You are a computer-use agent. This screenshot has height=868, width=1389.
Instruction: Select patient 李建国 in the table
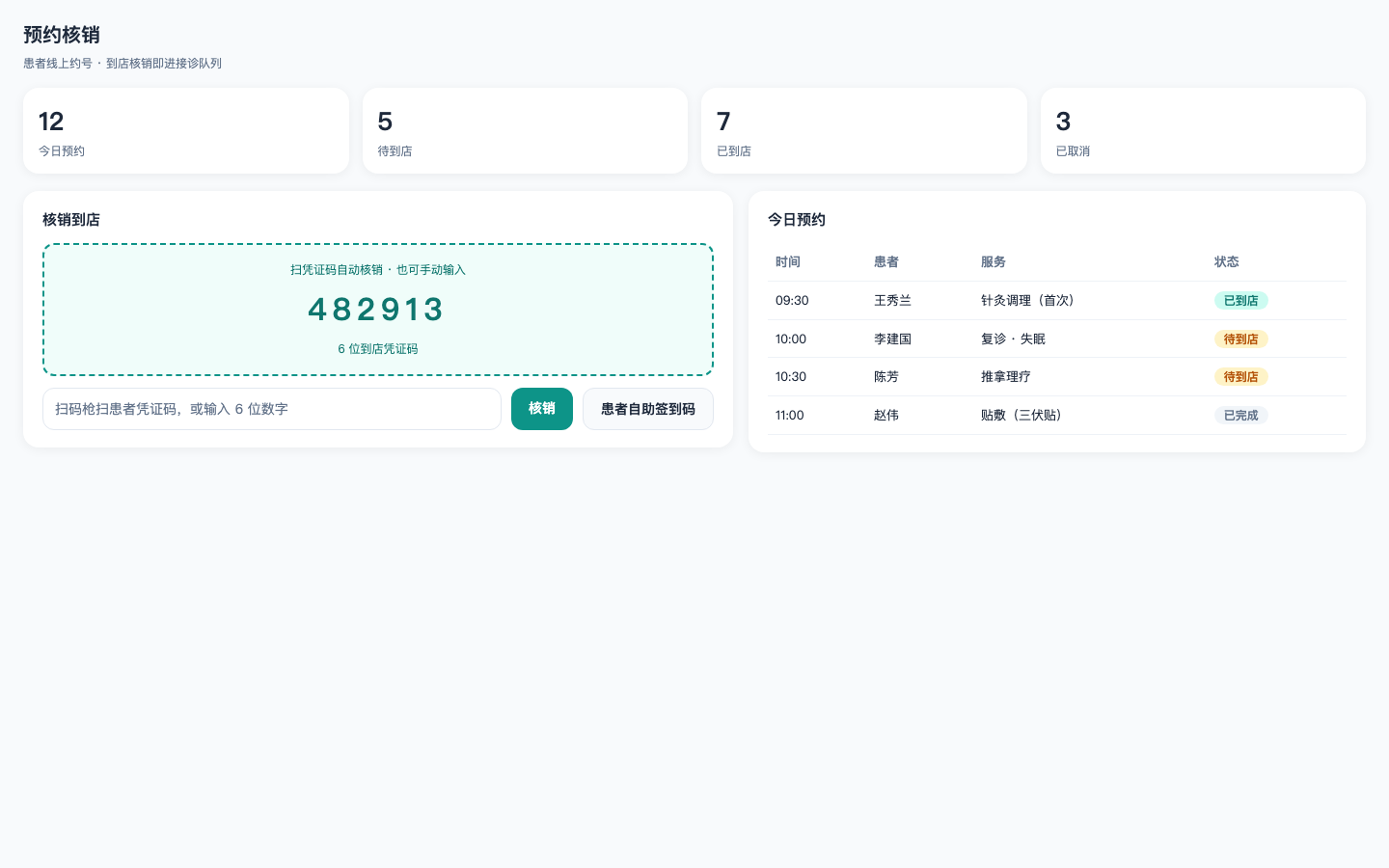pyautogui.click(x=892, y=339)
